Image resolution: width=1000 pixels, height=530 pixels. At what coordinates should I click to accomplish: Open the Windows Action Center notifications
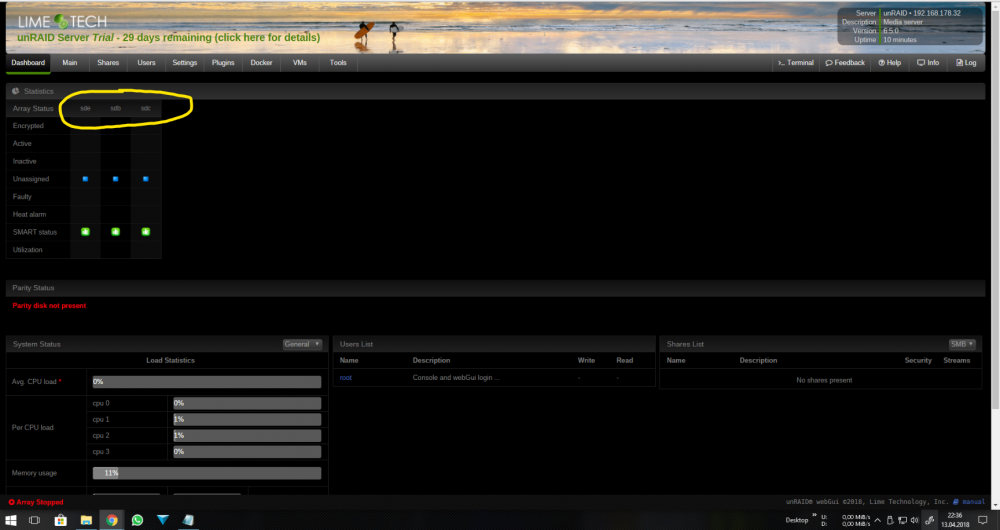point(983,520)
